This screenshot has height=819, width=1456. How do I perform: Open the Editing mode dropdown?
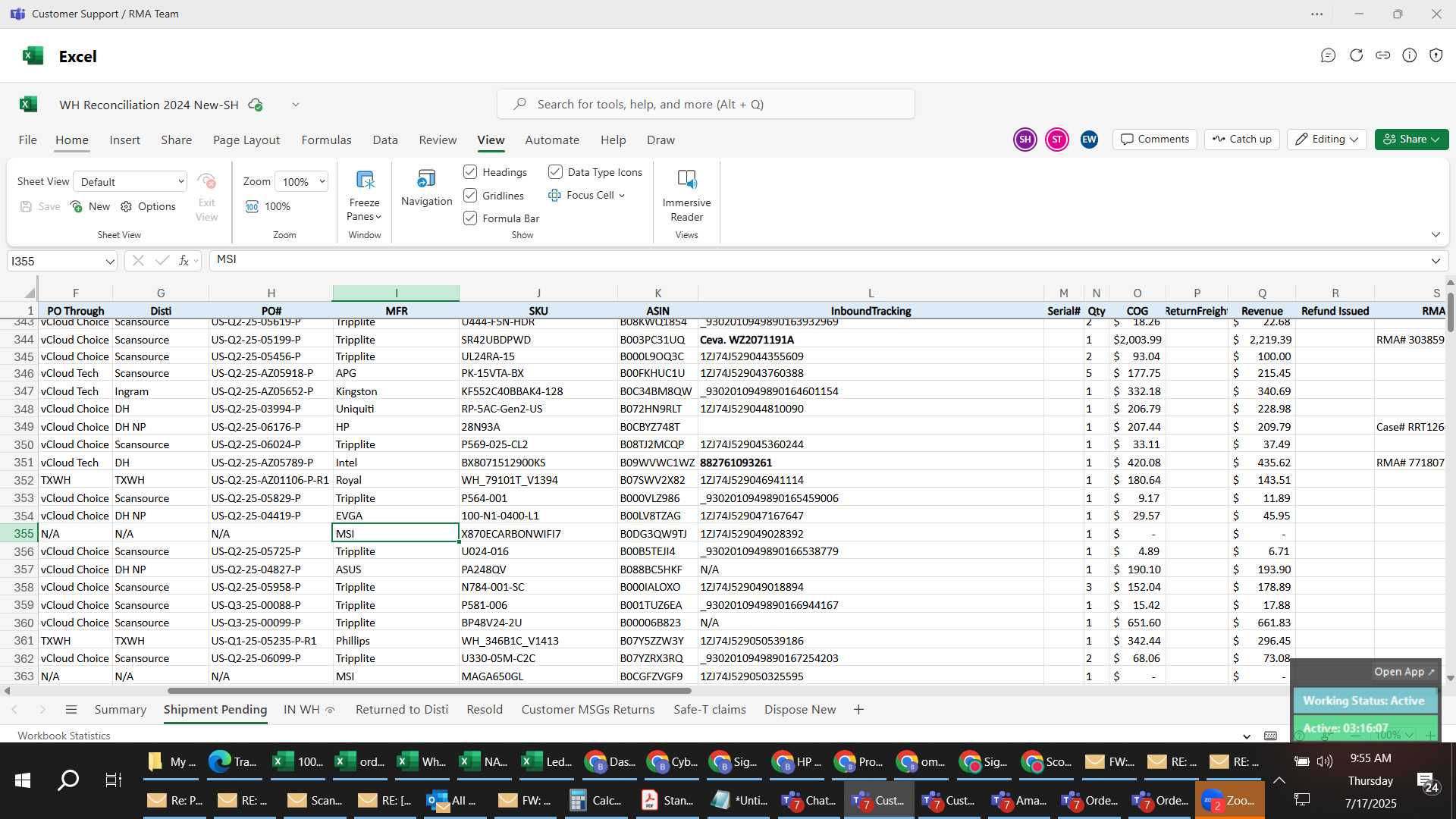1327,140
